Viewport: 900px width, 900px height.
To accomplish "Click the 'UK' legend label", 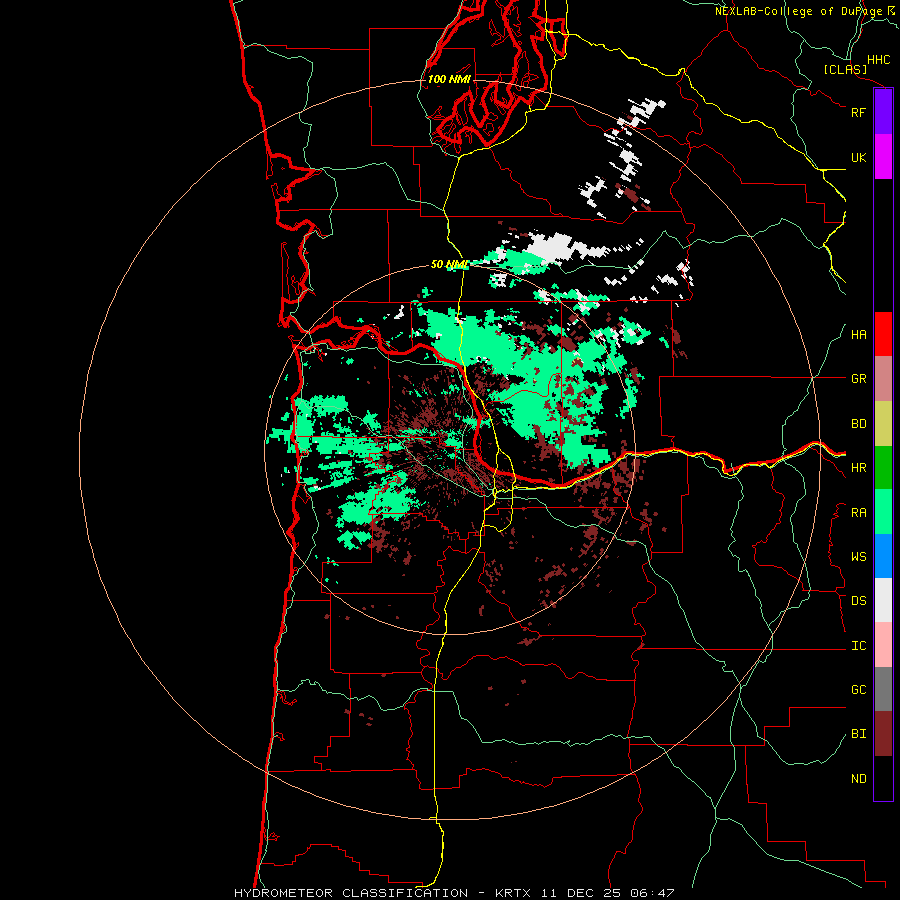I will [858, 157].
